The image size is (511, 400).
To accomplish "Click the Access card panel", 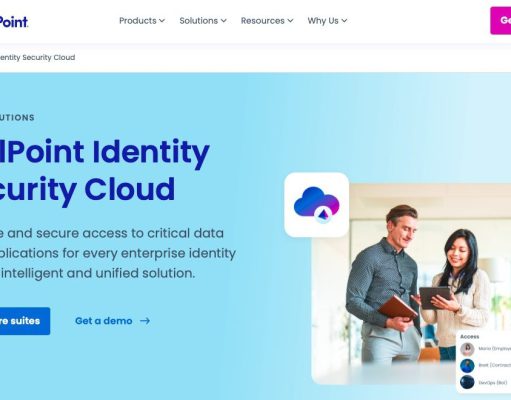I will (483, 362).
